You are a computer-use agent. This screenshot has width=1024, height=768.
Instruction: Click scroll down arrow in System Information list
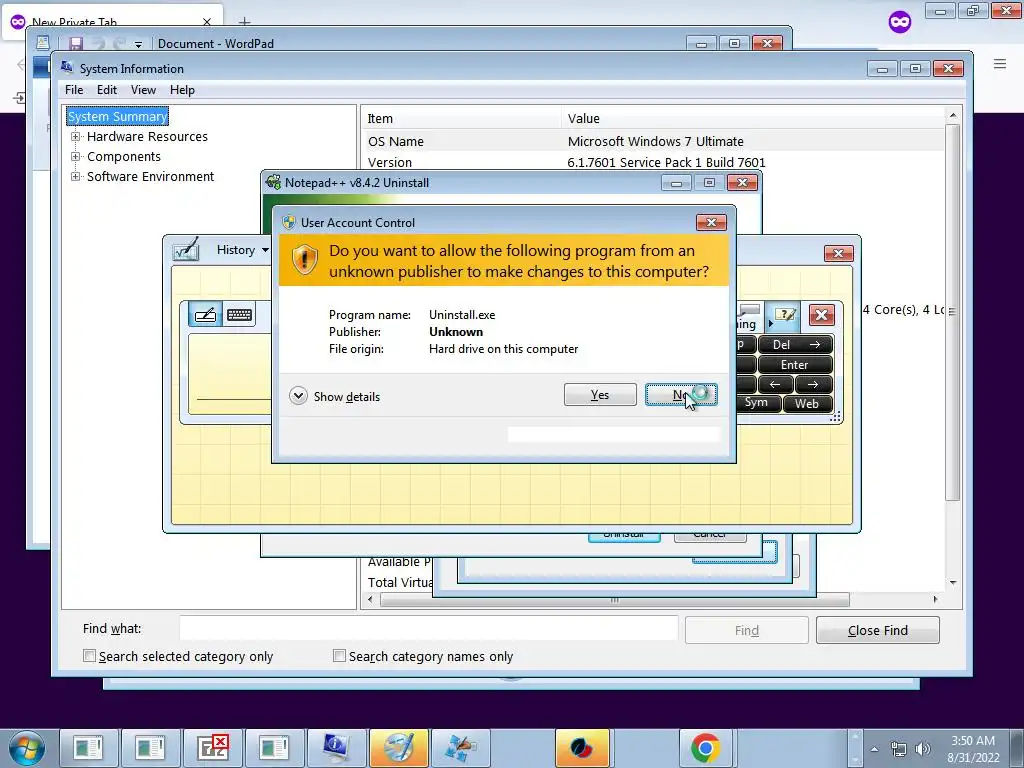click(953, 583)
